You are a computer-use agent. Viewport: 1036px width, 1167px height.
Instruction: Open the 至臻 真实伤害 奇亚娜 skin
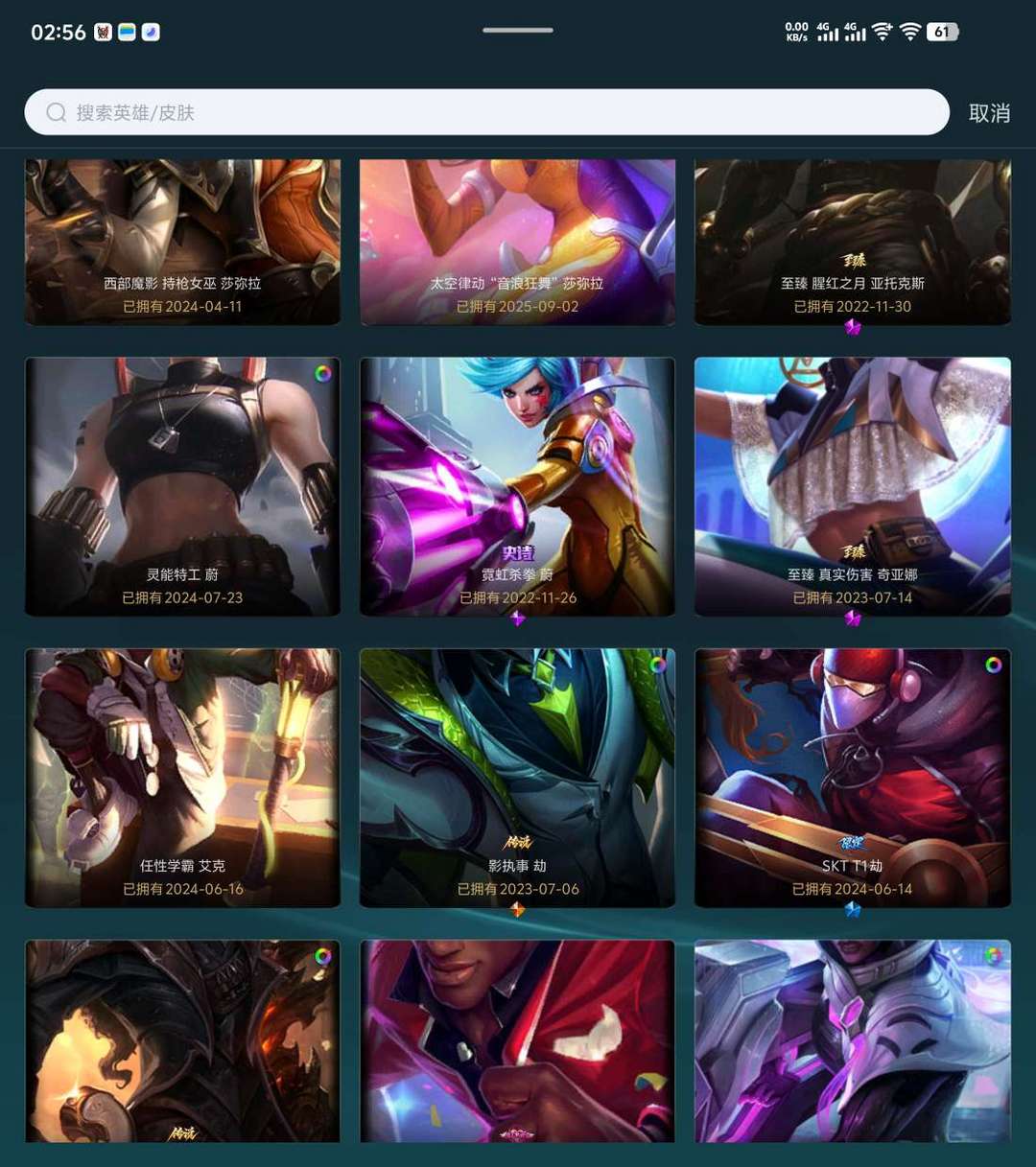pos(853,486)
